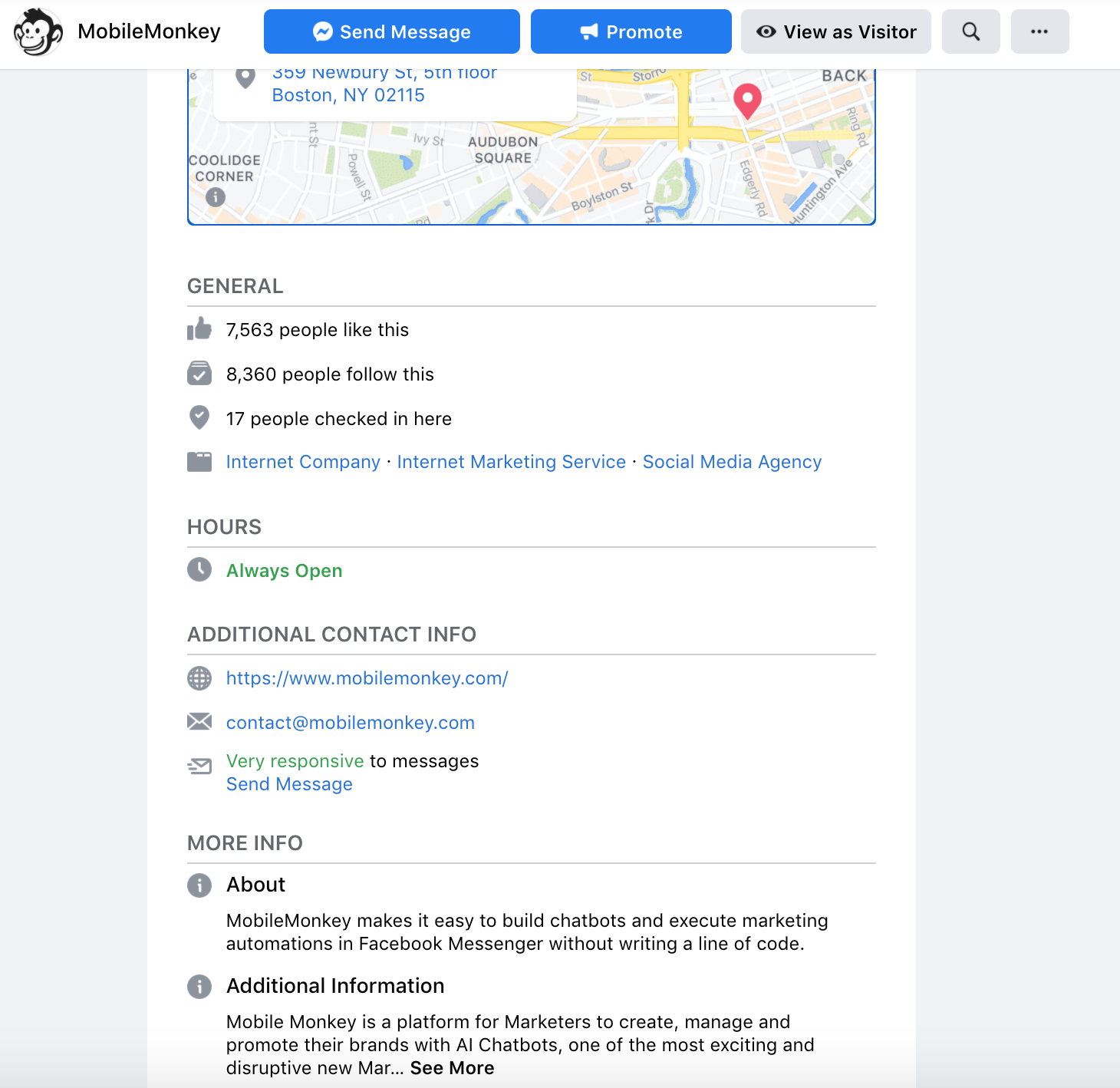The height and width of the screenshot is (1088, 1120).
Task: Click View as Visitor button
Action: (835, 31)
